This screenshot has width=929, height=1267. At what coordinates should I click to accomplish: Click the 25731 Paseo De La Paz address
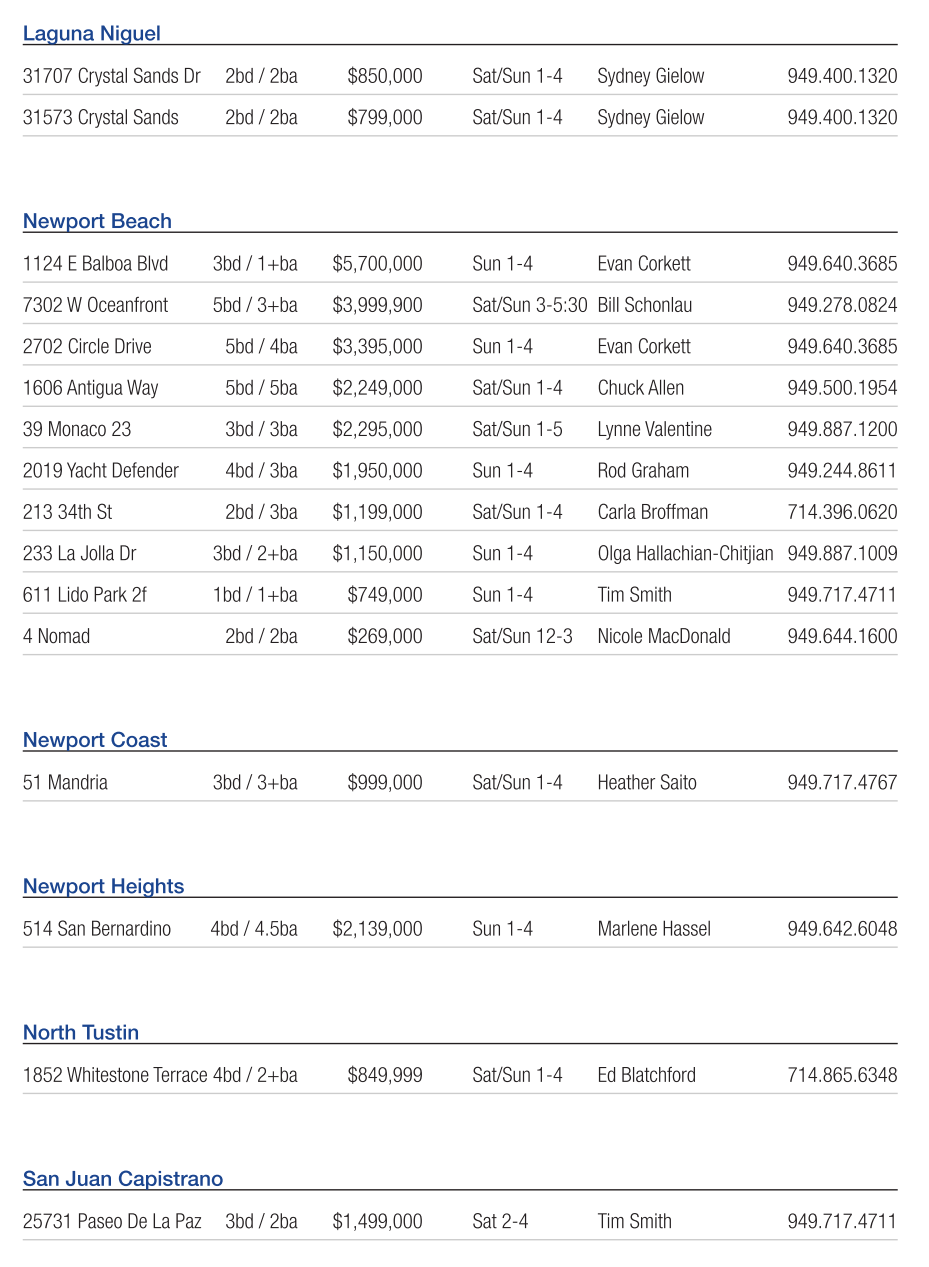coord(112,1221)
